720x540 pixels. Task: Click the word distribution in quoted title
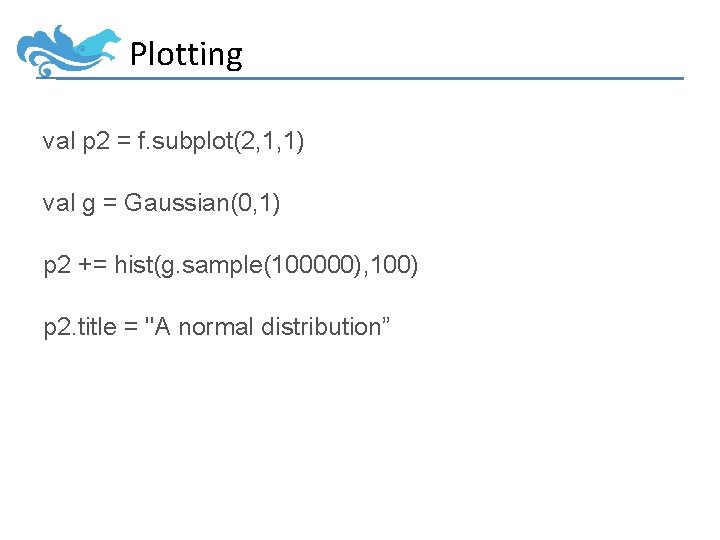pos(321,326)
